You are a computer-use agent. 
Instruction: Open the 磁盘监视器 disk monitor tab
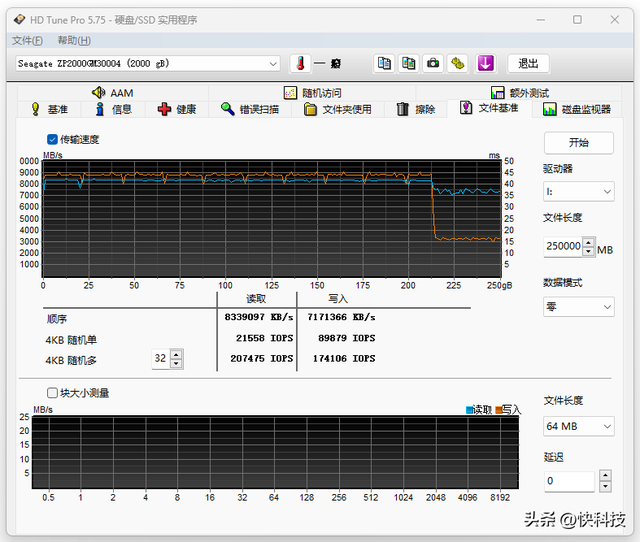[x=576, y=109]
